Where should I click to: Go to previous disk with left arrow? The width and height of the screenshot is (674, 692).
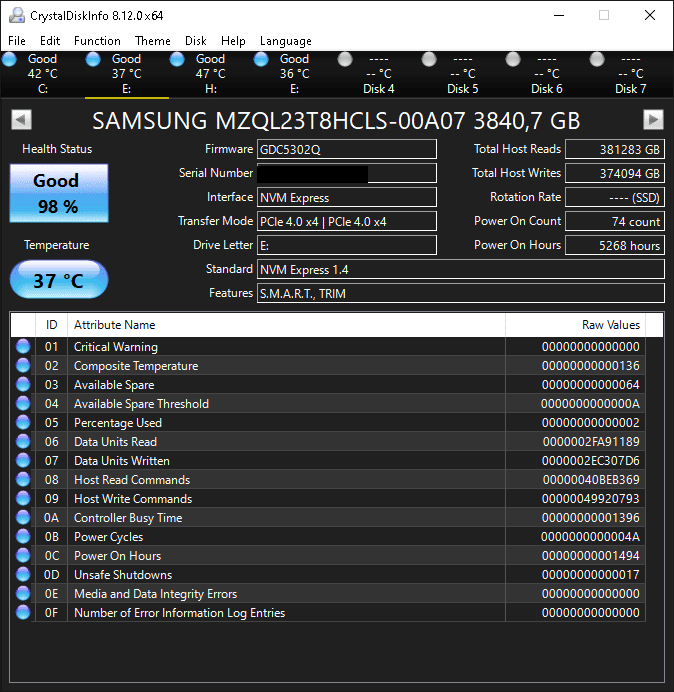coord(21,119)
